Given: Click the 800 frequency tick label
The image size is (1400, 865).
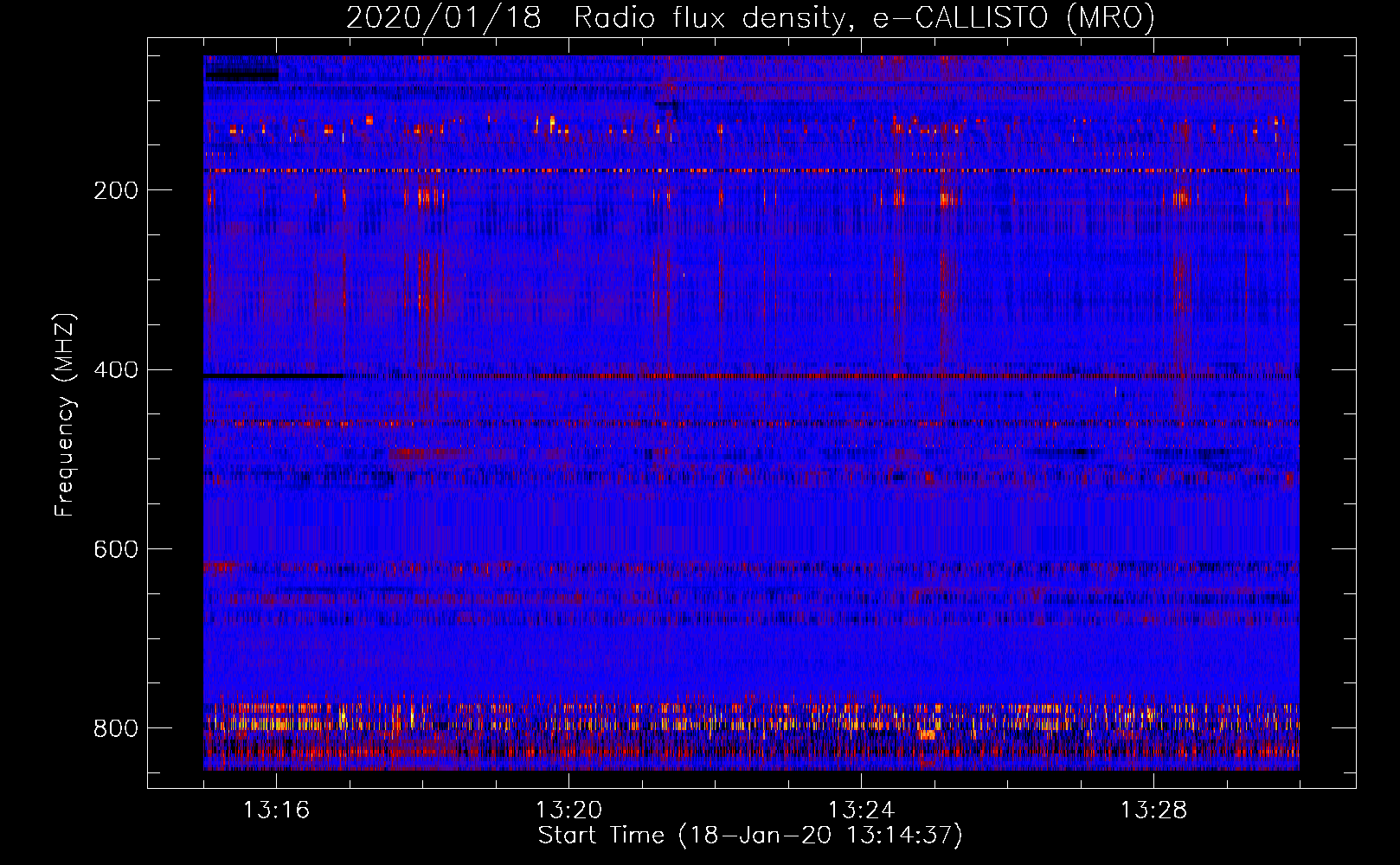Looking at the screenshot, I should click(x=116, y=728).
